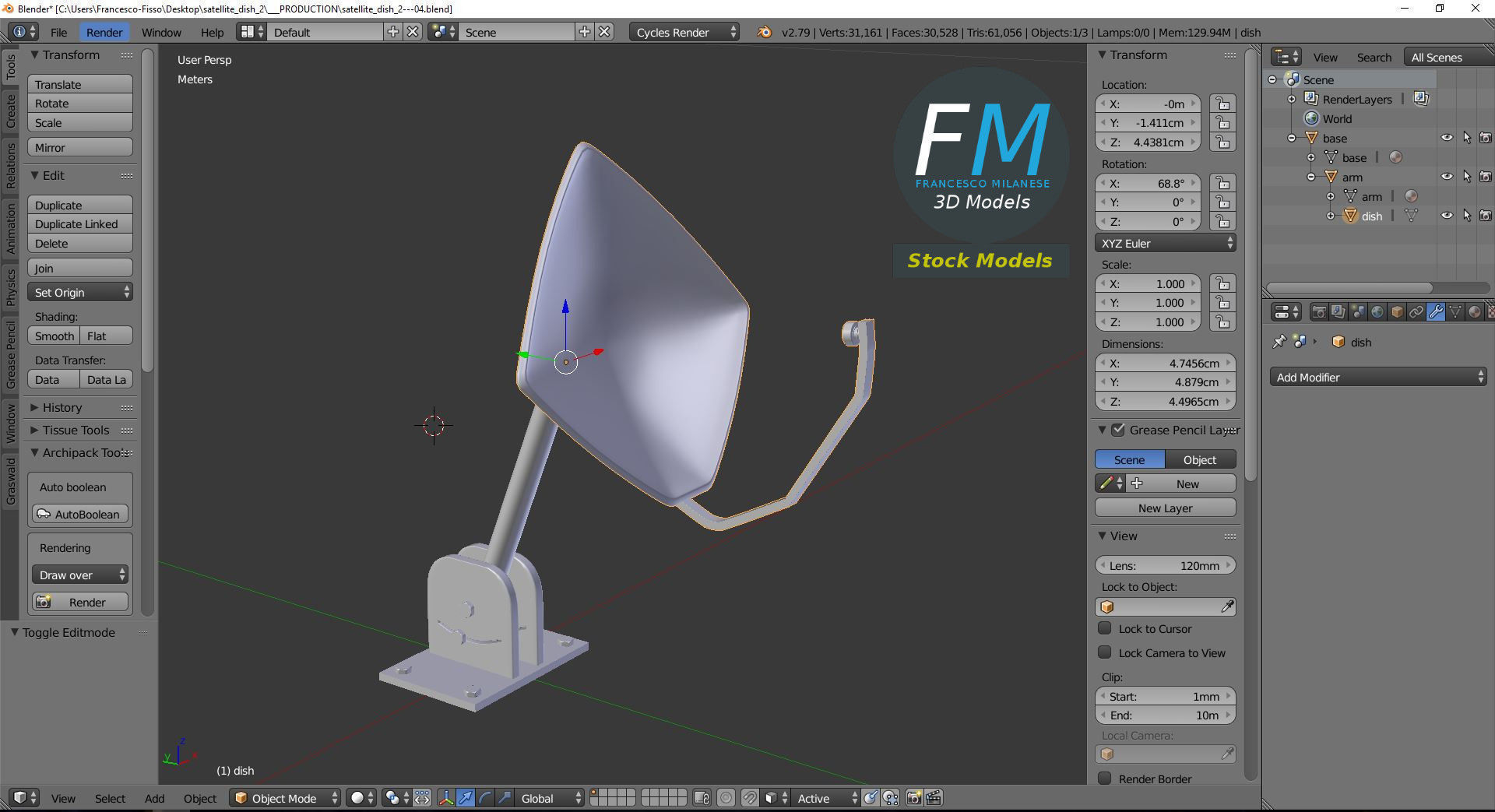Click the pin icon in properties header

[x=1279, y=342]
